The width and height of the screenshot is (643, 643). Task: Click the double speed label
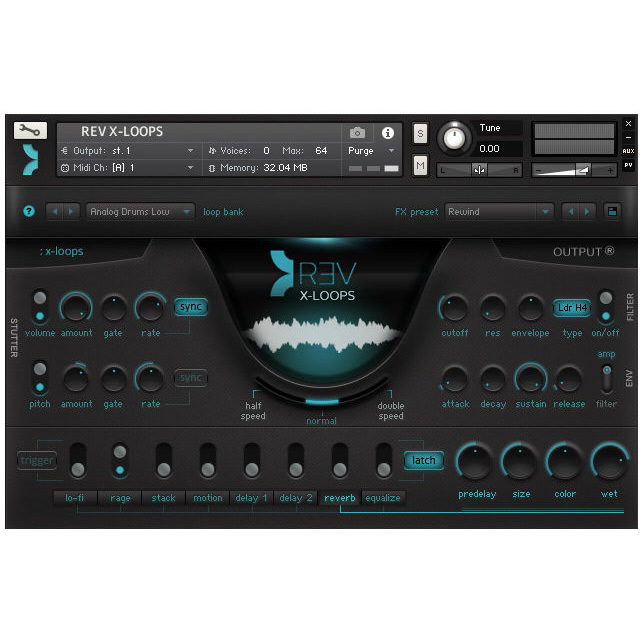[391, 410]
